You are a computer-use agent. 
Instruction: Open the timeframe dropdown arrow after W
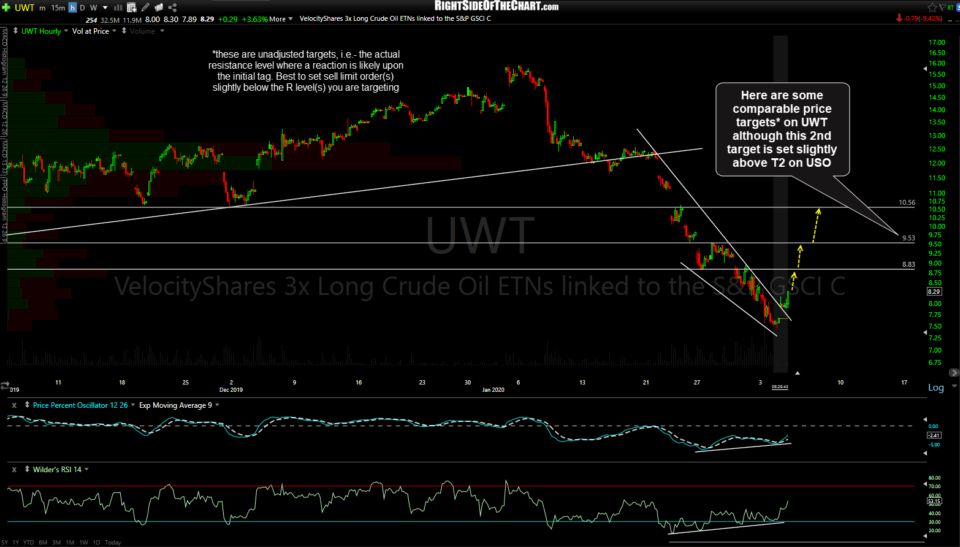(105, 8)
